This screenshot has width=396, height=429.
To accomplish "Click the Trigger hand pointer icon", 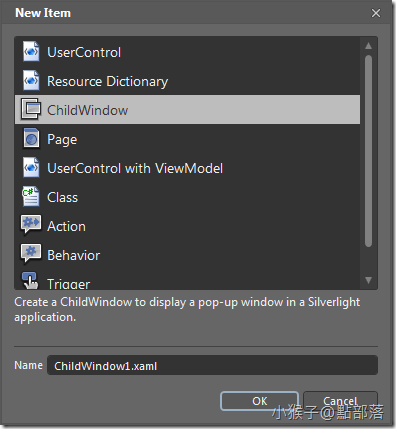I will tap(30, 281).
